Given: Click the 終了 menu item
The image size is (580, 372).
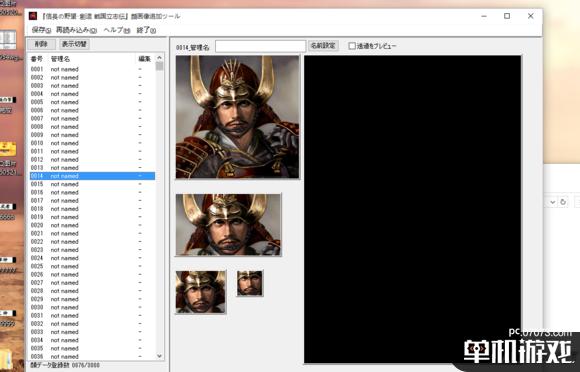Looking at the screenshot, I should click(x=146, y=30).
